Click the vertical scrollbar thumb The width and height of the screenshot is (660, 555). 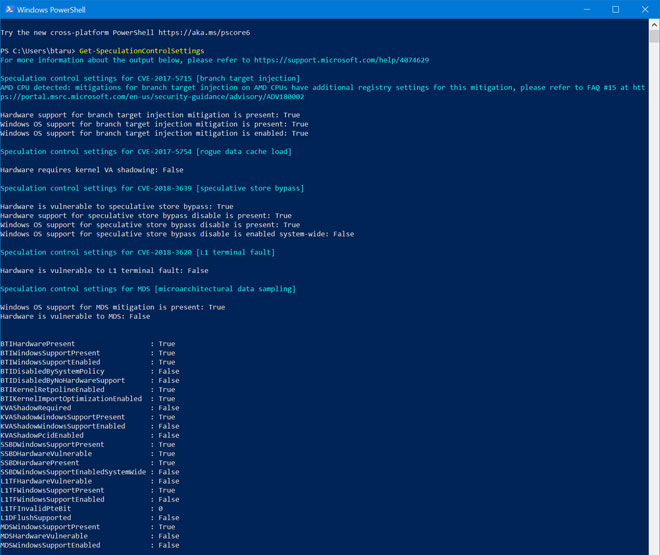pos(654,36)
